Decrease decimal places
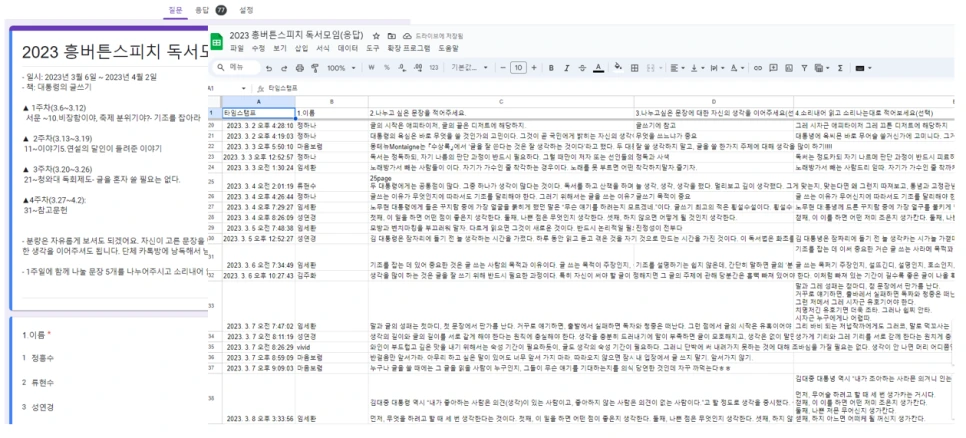The height and width of the screenshot is (438, 966). click(x=402, y=68)
